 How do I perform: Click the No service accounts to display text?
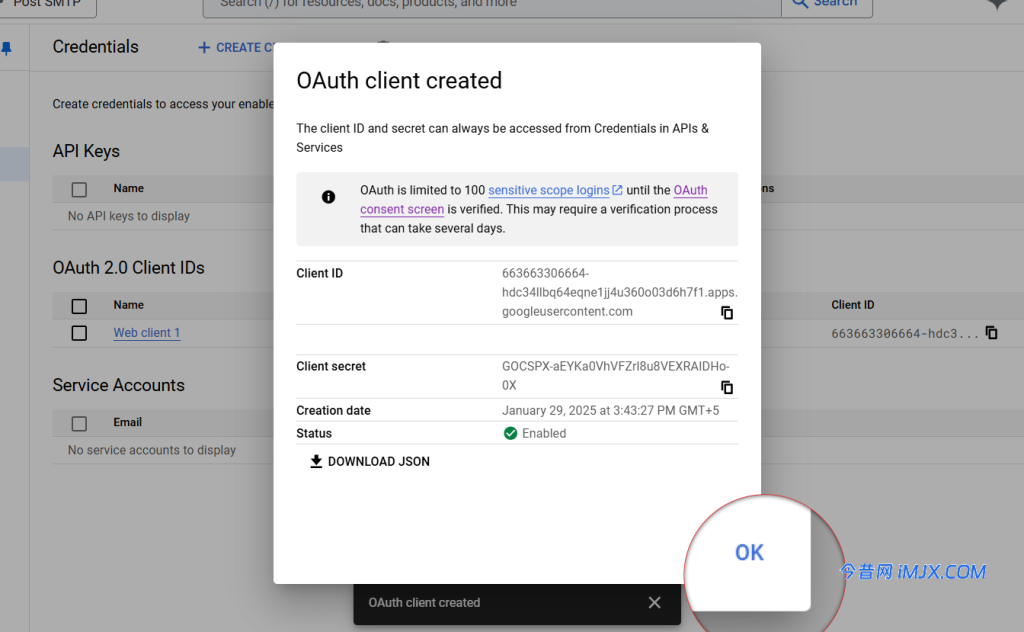coord(152,450)
